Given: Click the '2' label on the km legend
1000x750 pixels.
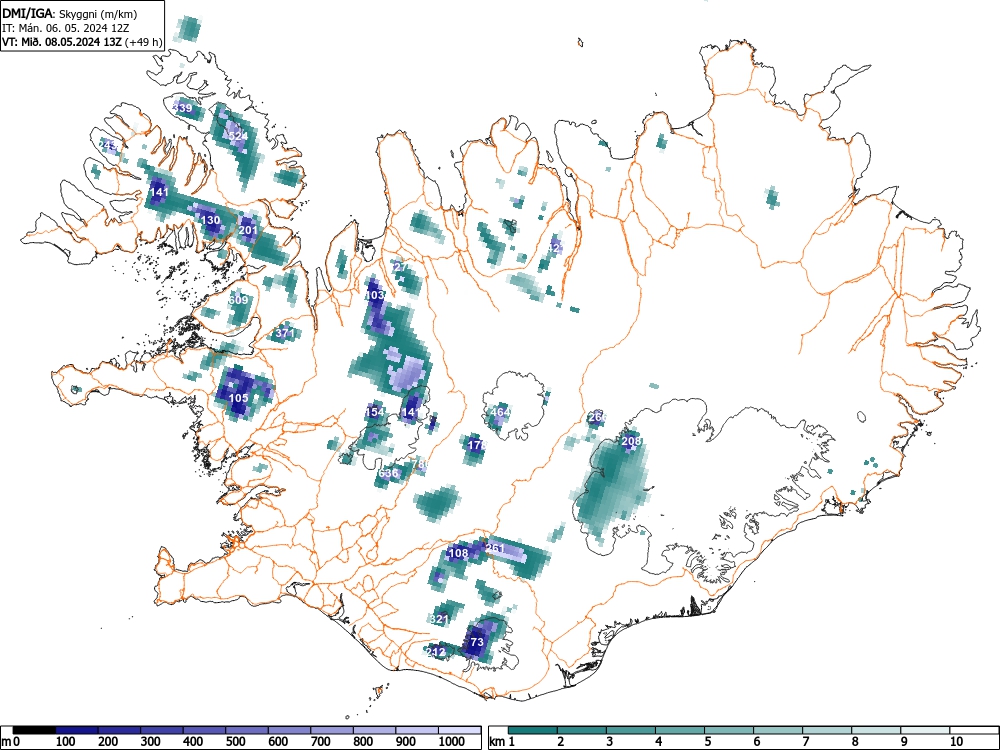Looking at the screenshot, I should 561,742.
